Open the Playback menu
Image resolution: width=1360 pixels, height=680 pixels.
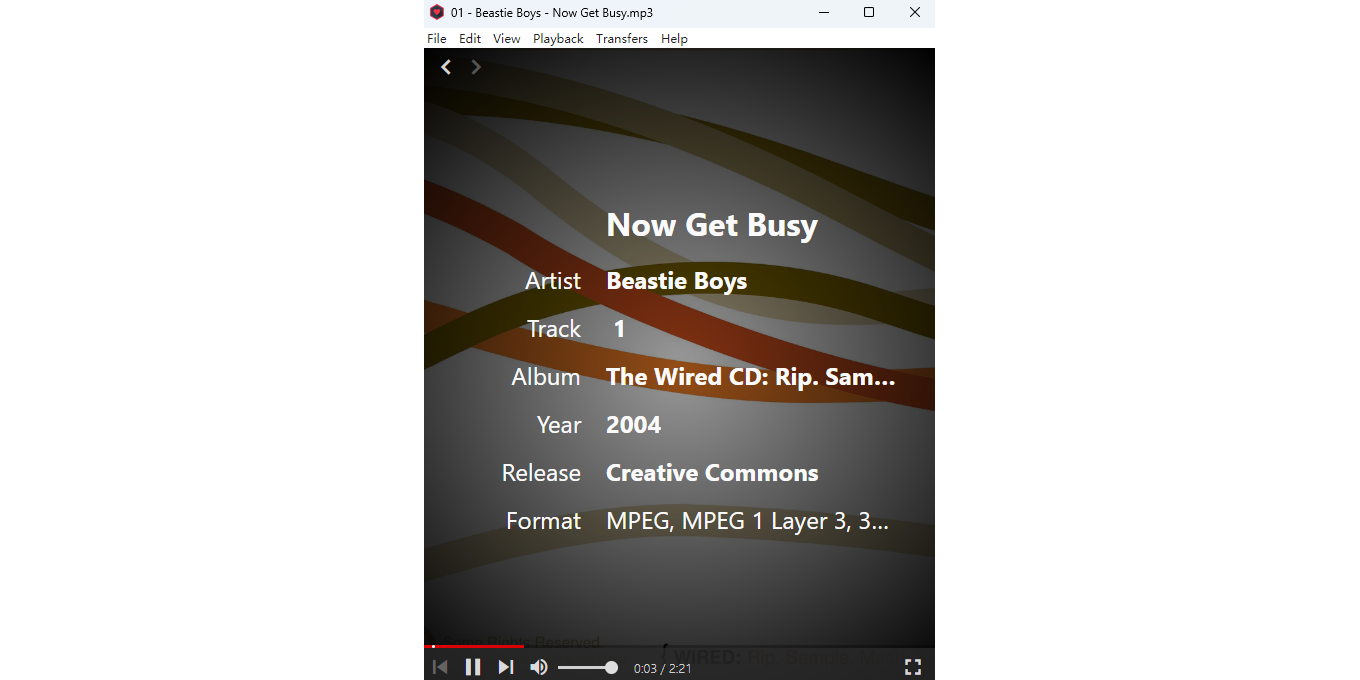558,39
